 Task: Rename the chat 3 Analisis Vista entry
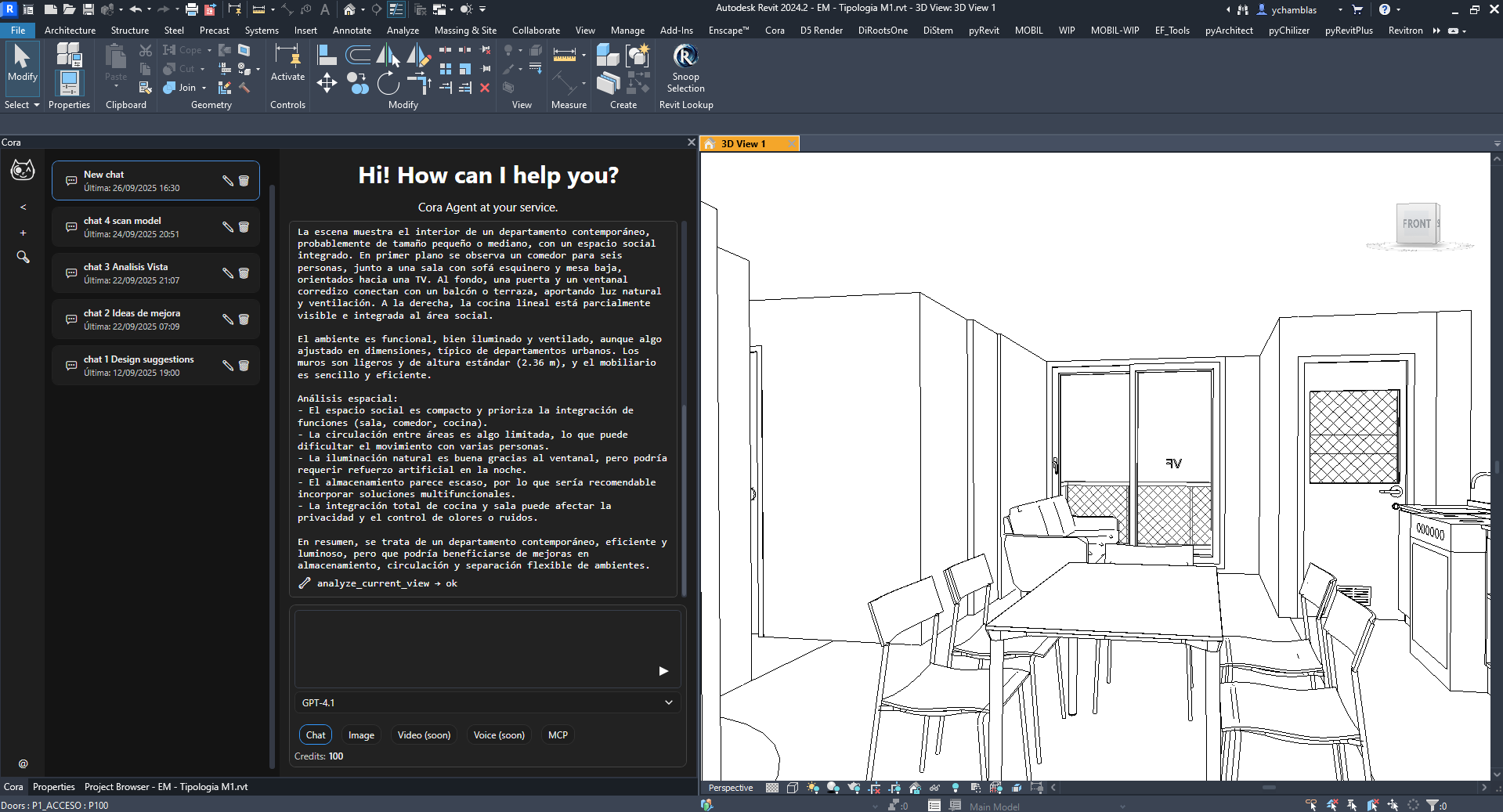tap(228, 273)
